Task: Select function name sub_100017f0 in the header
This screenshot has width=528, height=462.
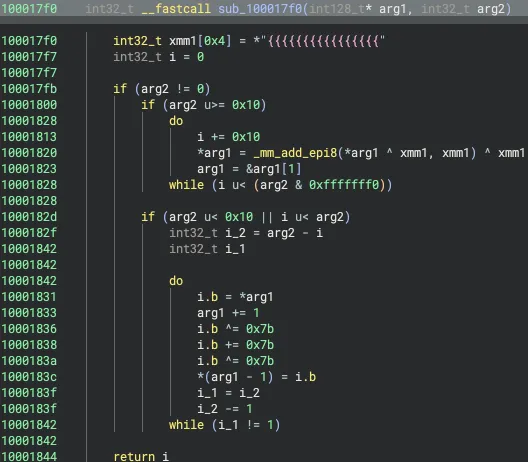Action: tap(260, 9)
